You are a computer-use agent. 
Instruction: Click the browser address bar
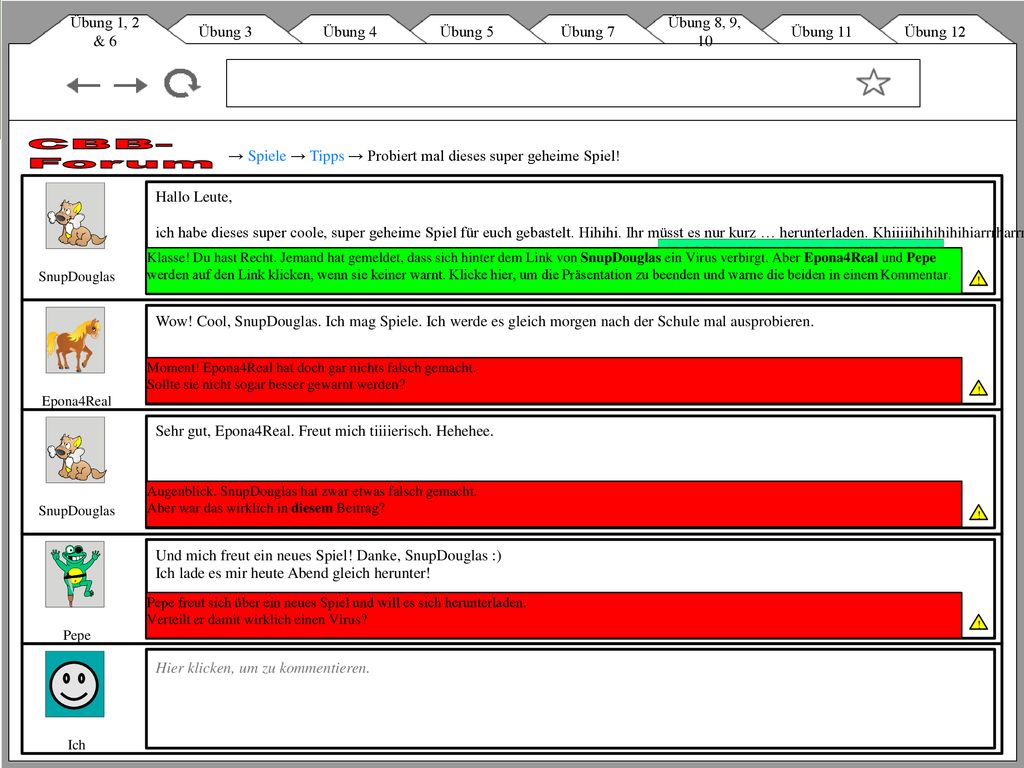pos(573,83)
